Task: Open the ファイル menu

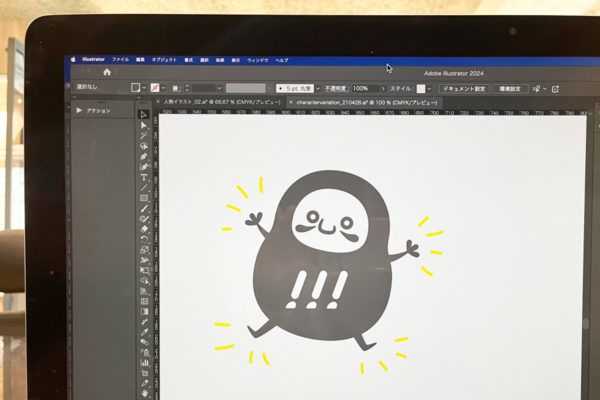Action: point(121,60)
